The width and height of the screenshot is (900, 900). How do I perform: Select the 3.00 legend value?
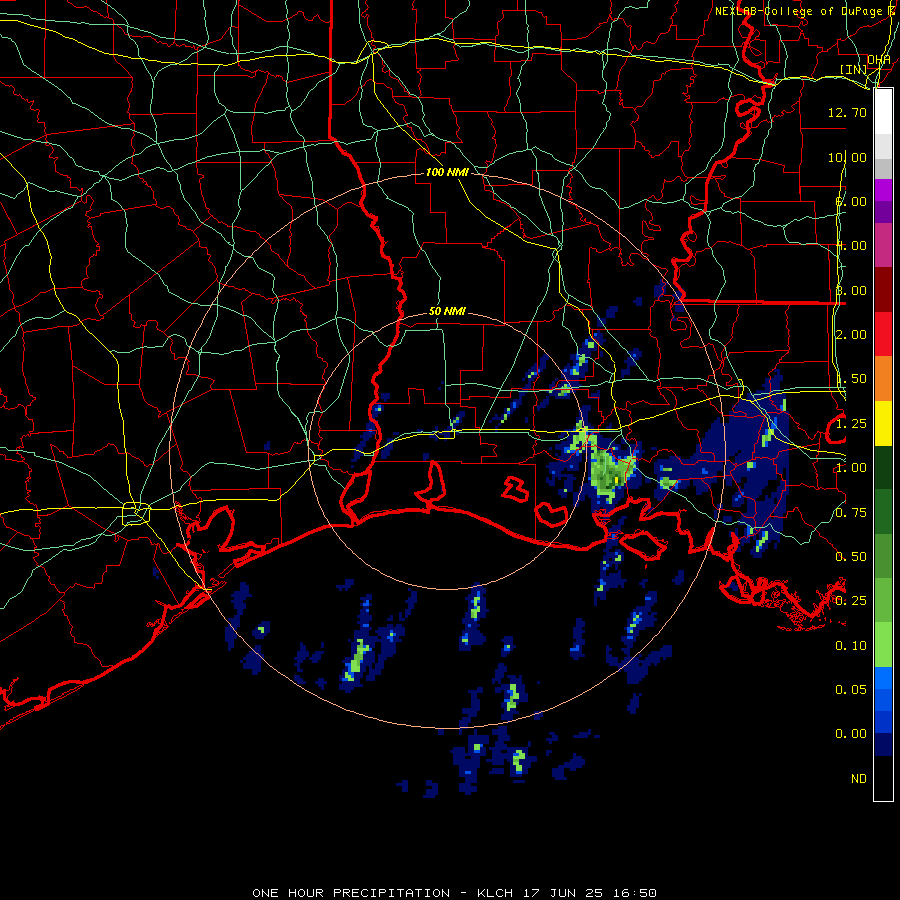click(851, 290)
